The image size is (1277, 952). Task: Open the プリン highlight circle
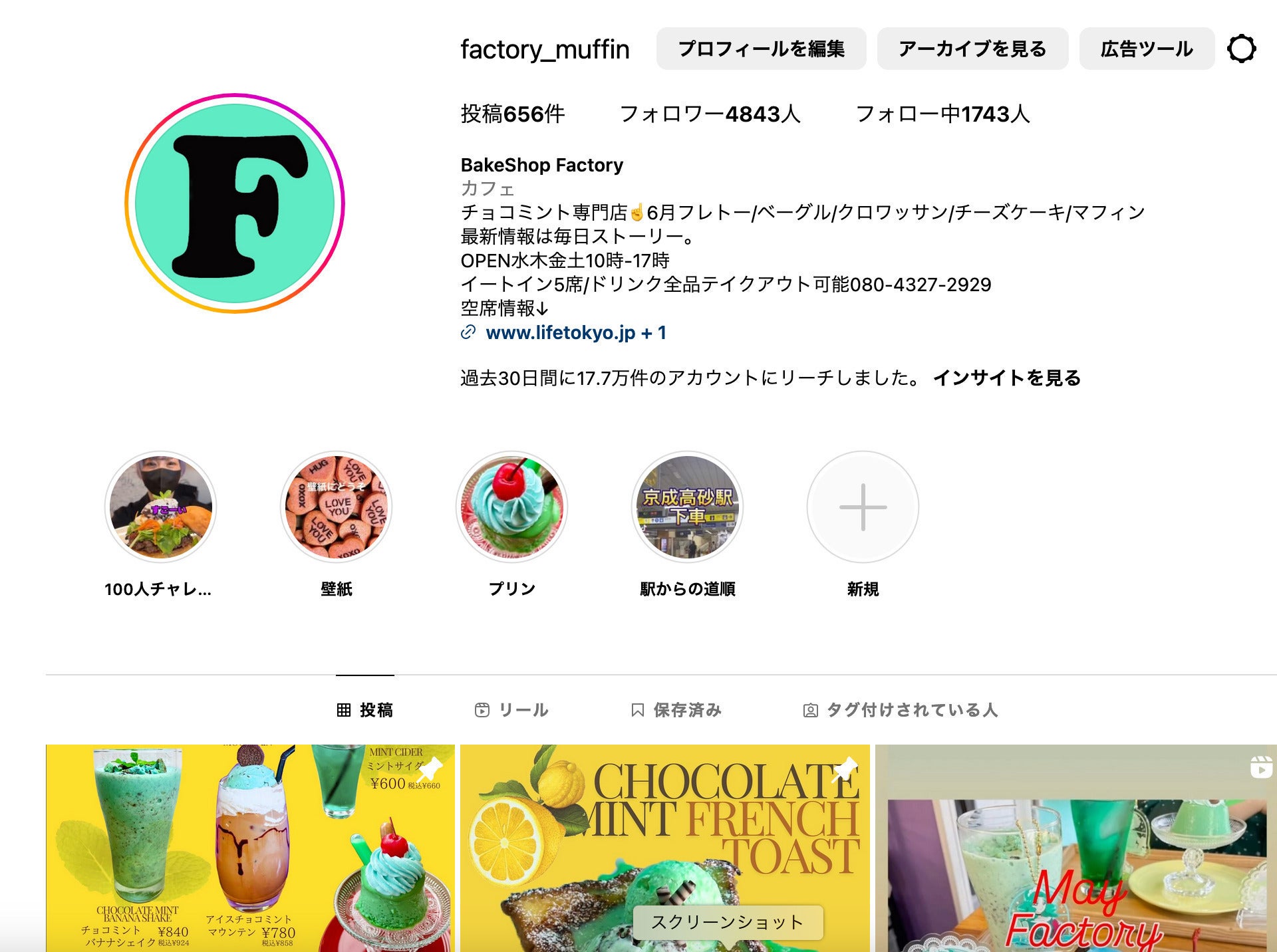coord(511,507)
